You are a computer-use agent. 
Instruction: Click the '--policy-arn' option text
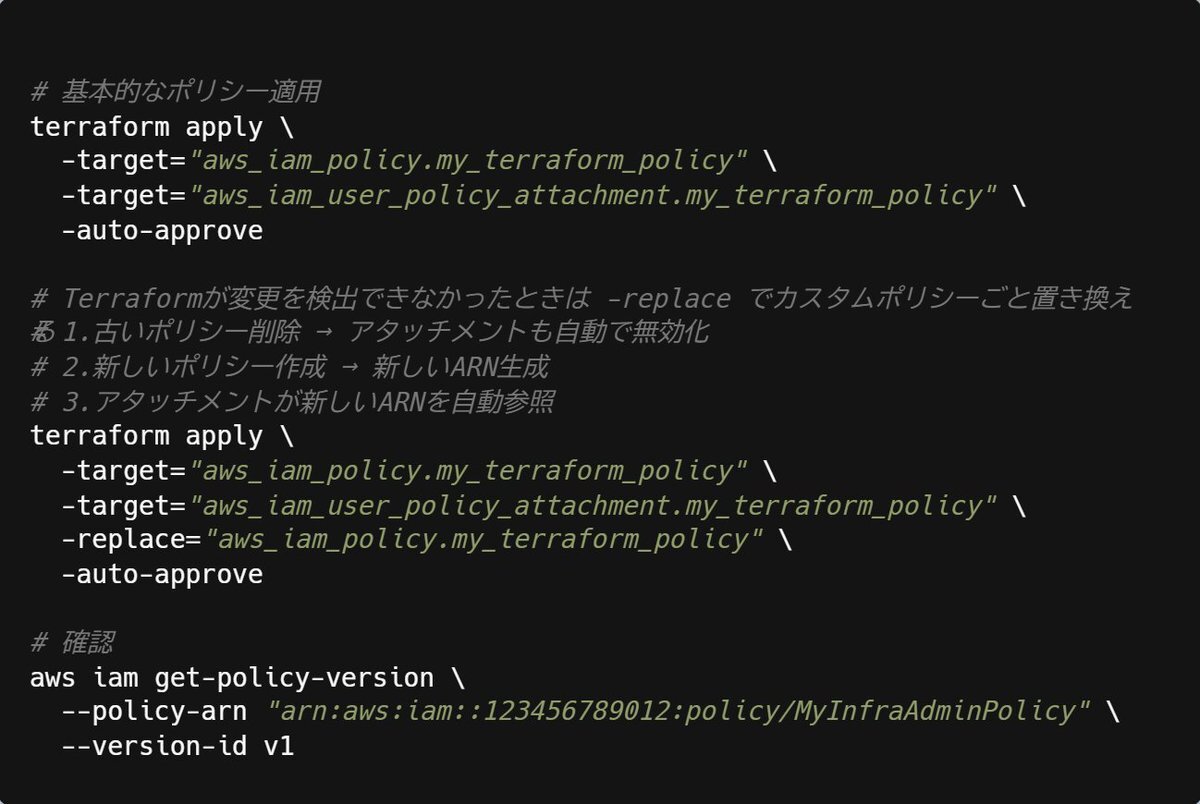point(154,712)
